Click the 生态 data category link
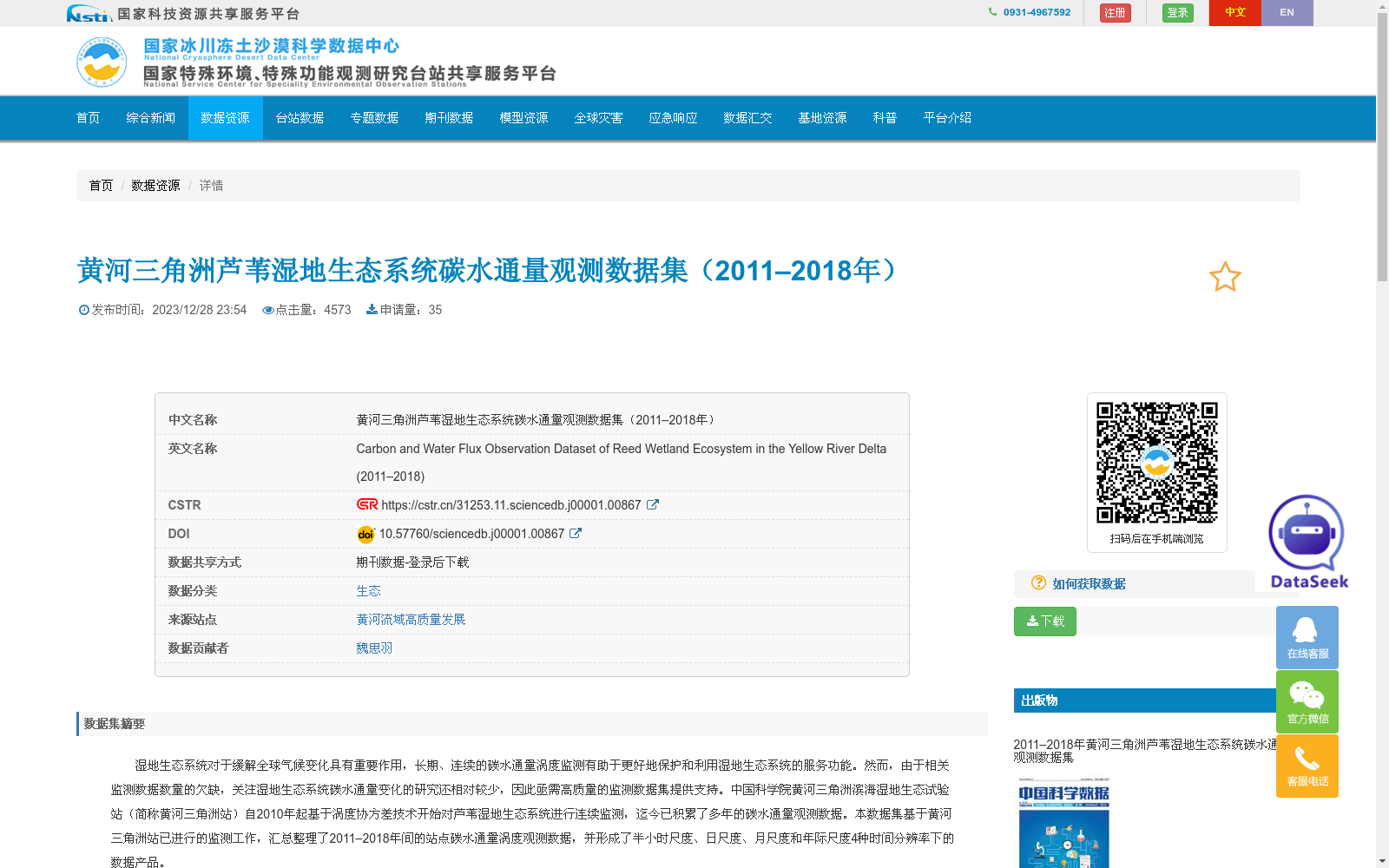Image resolution: width=1389 pixels, height=868 pixels. pos(368,591)
